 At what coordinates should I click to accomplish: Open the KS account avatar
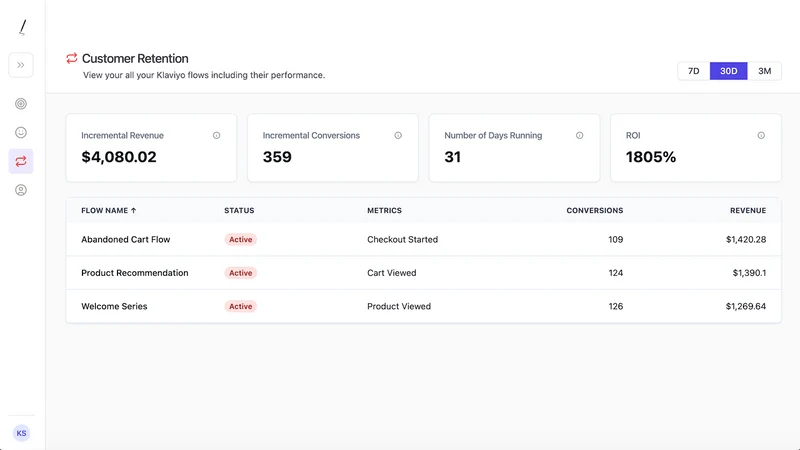point(21,433)
